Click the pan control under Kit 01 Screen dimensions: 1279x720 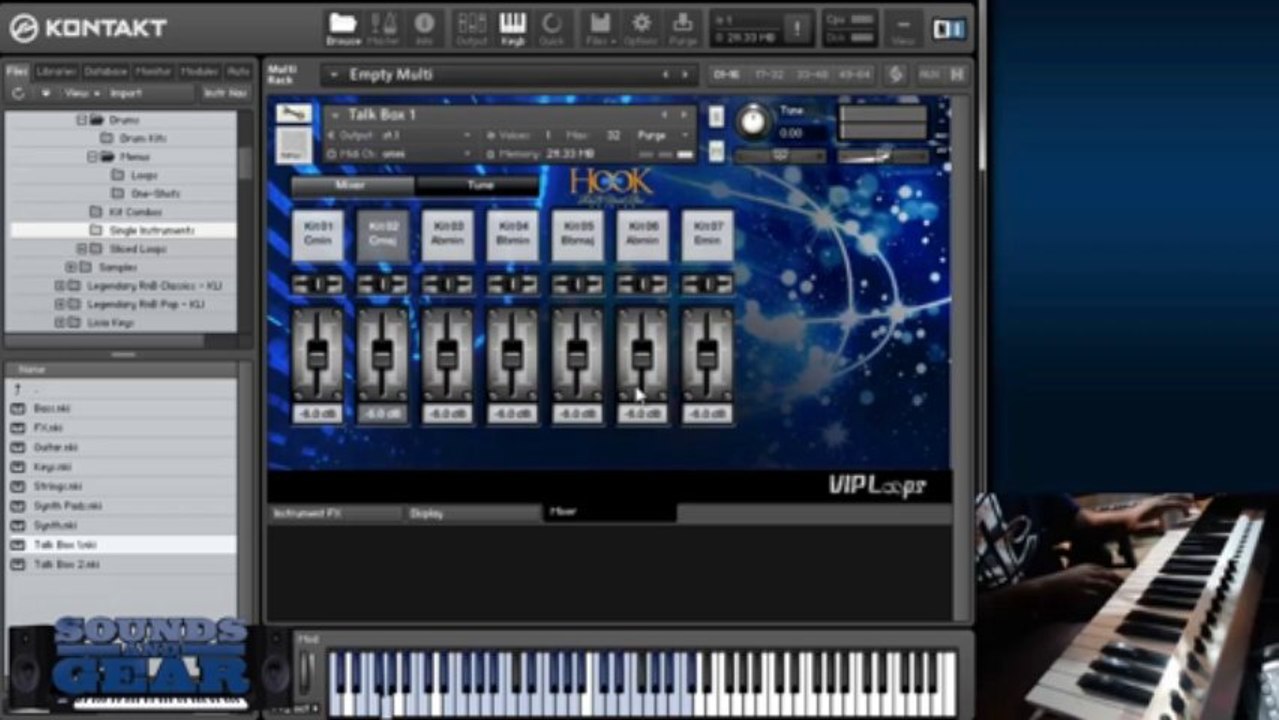point(318,284)
